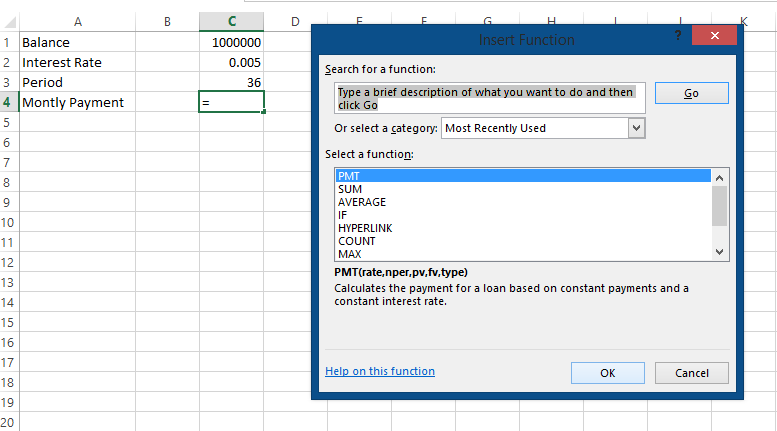This screenshot has width=777, height=431.
Task: Click the Cancel button
Action: pos(692,373)
